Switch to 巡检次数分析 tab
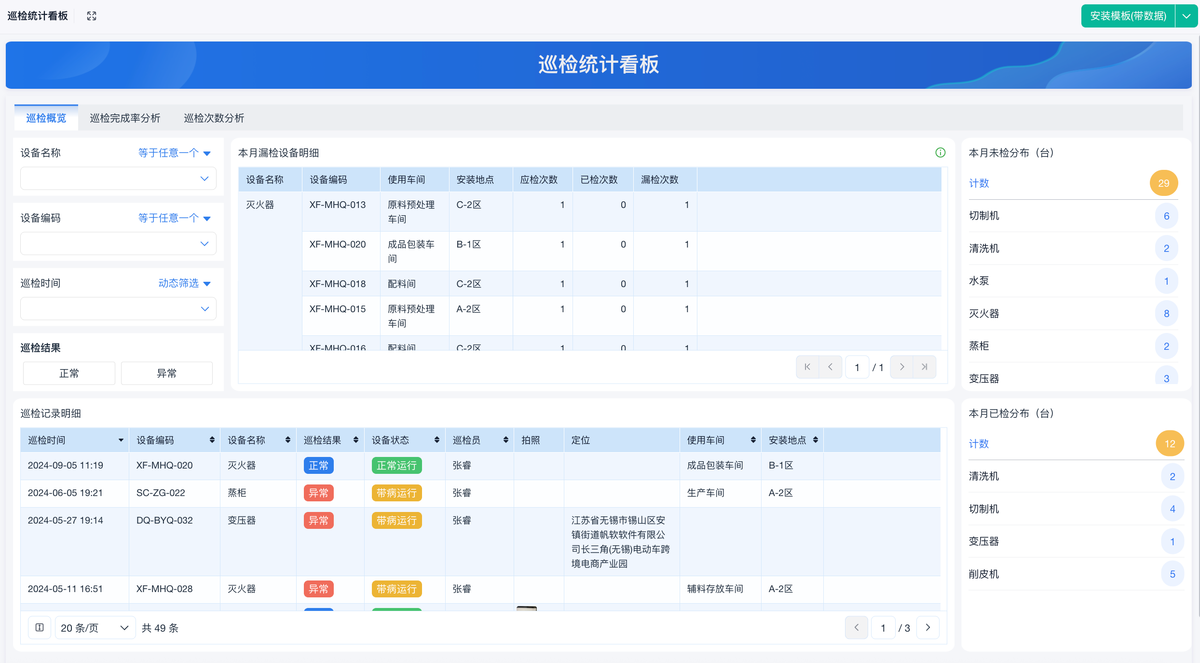The image size is (1200, 663). [213, 118]
